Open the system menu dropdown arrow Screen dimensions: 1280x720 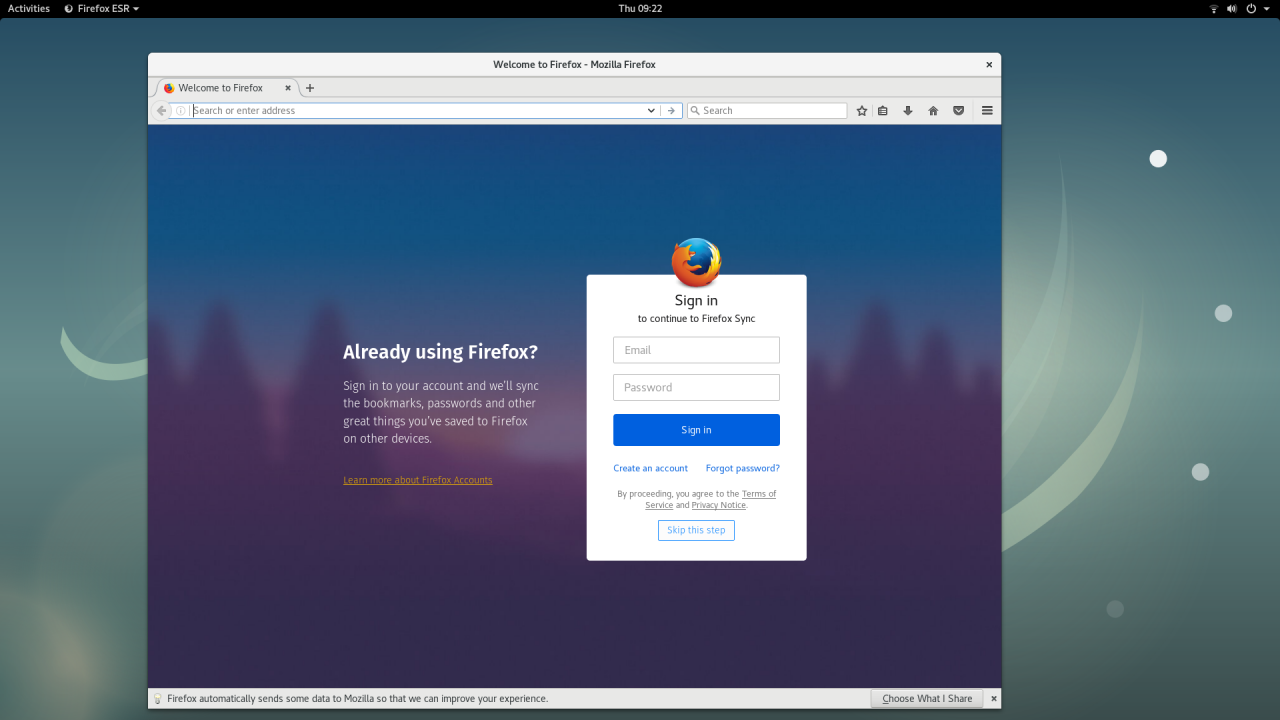click(x=1265, y=9)
